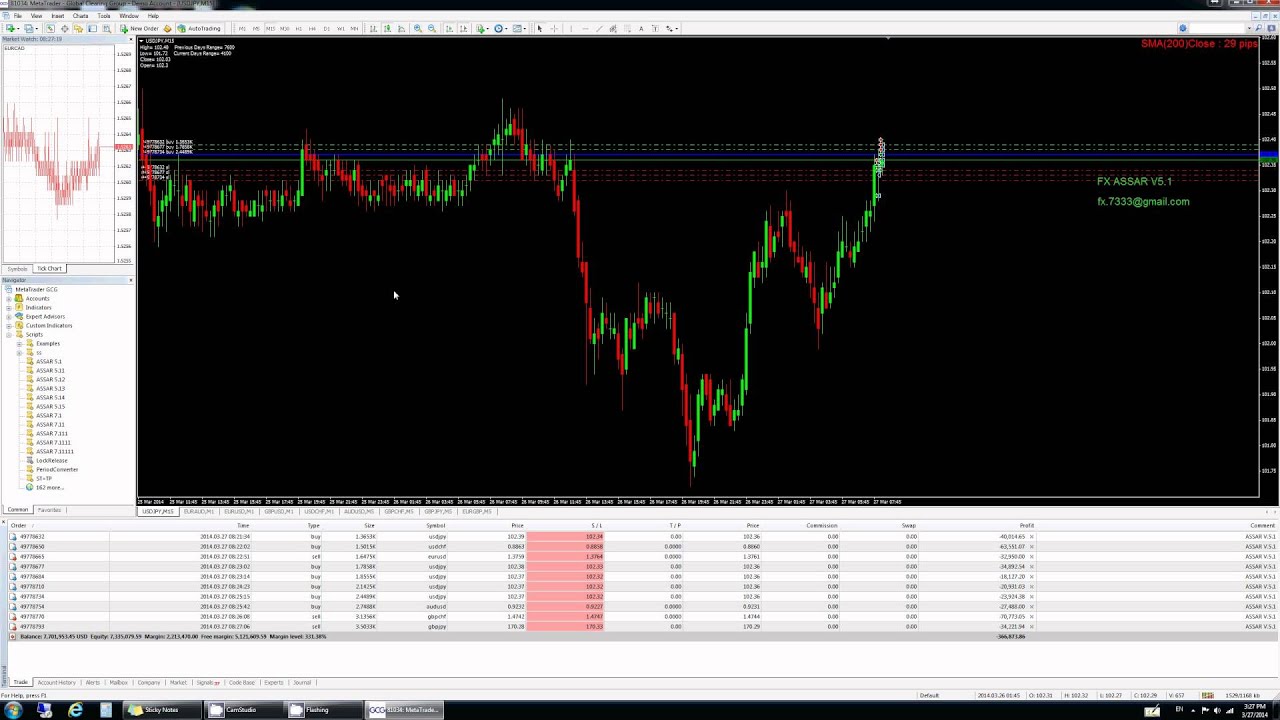Open the Templates toolbar icon

[x=517, y=28]
